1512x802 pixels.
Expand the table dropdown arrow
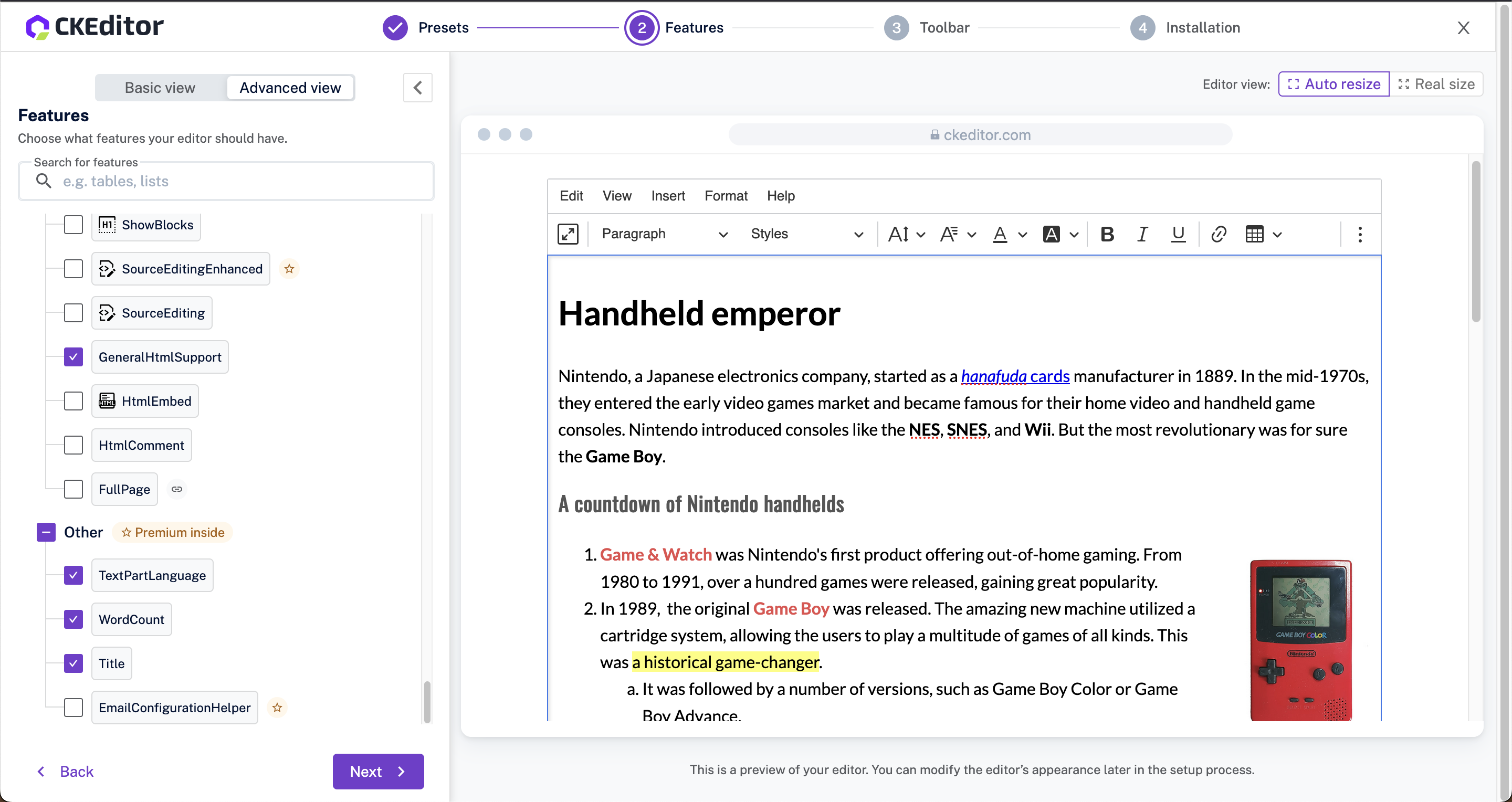click(1277, 235)
